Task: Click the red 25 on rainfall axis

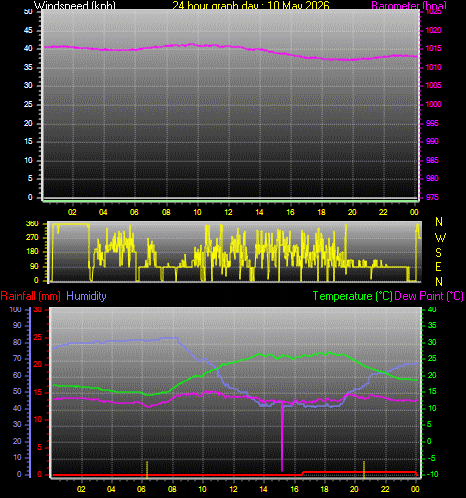Action: (x=38, y=338)
